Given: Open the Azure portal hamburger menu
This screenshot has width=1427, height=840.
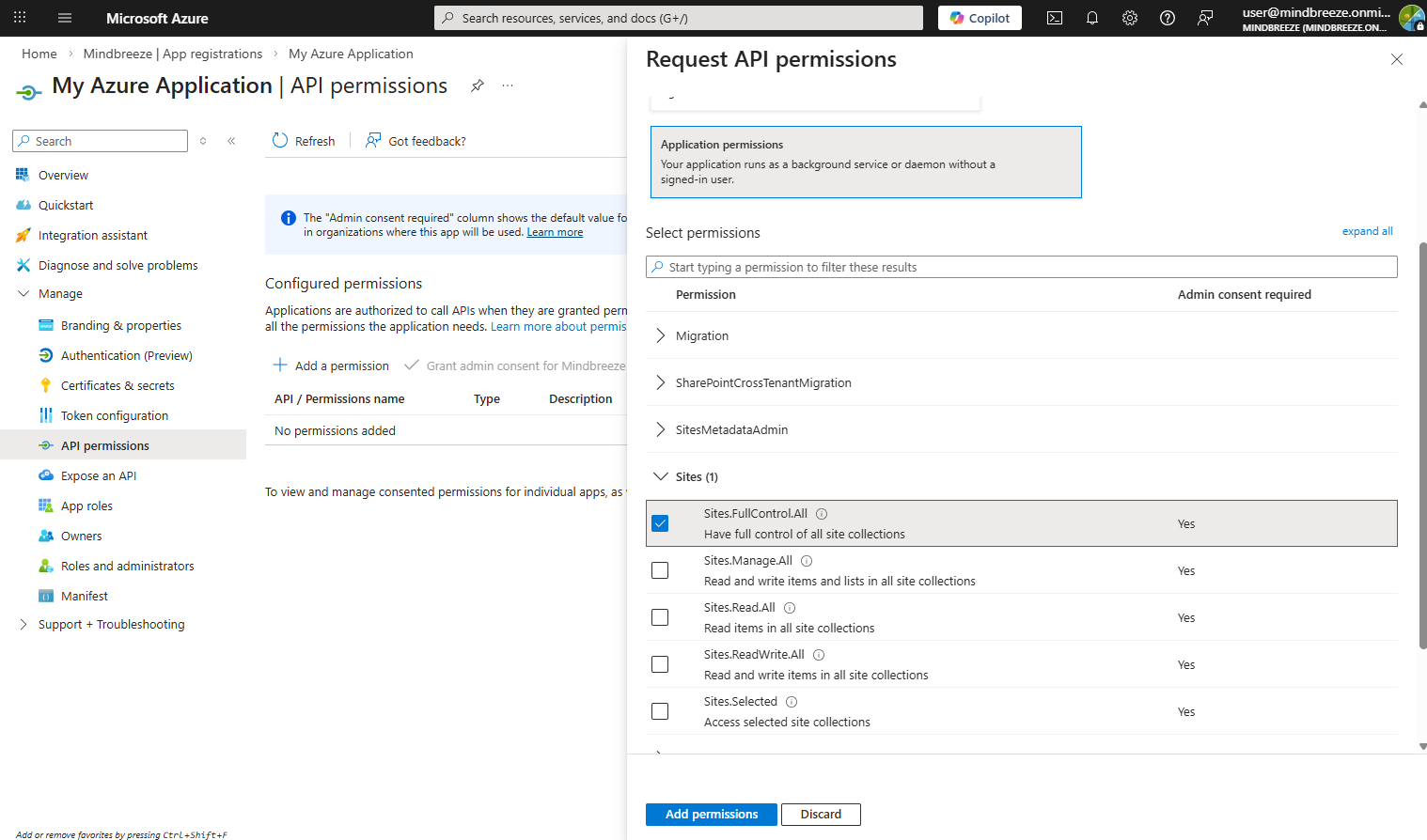Looking at the screenshot, I should pyautogui.click(x=65, y=18).
